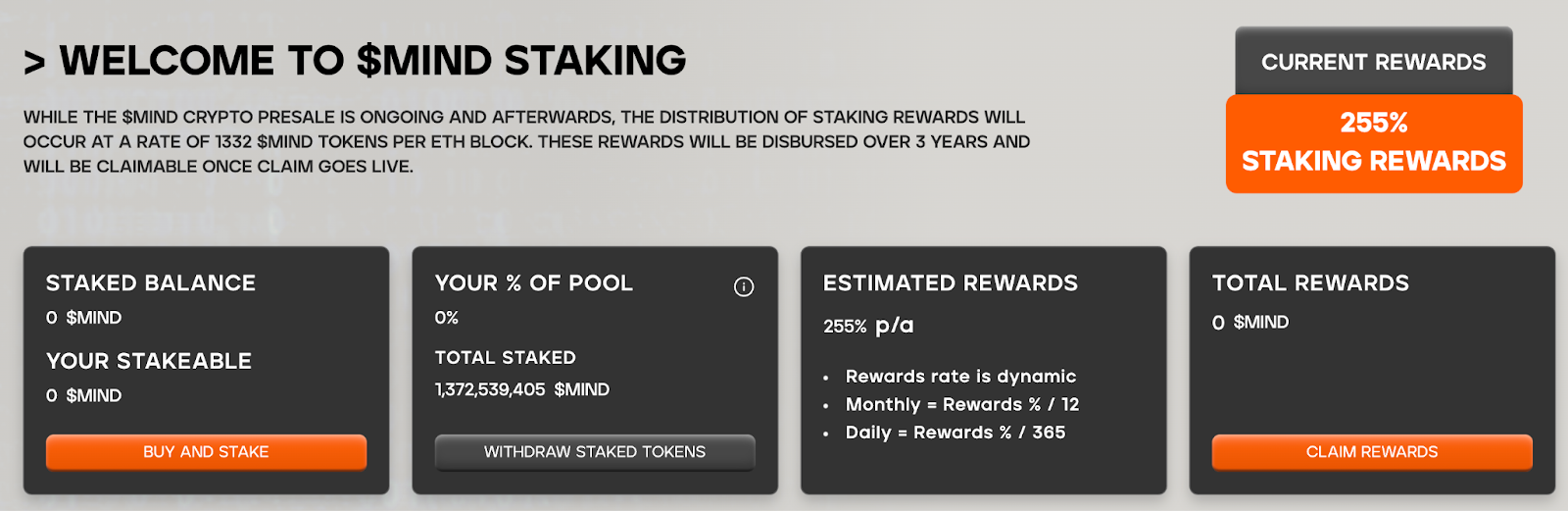Click the Claim Rewards button

coord(1372,452)
